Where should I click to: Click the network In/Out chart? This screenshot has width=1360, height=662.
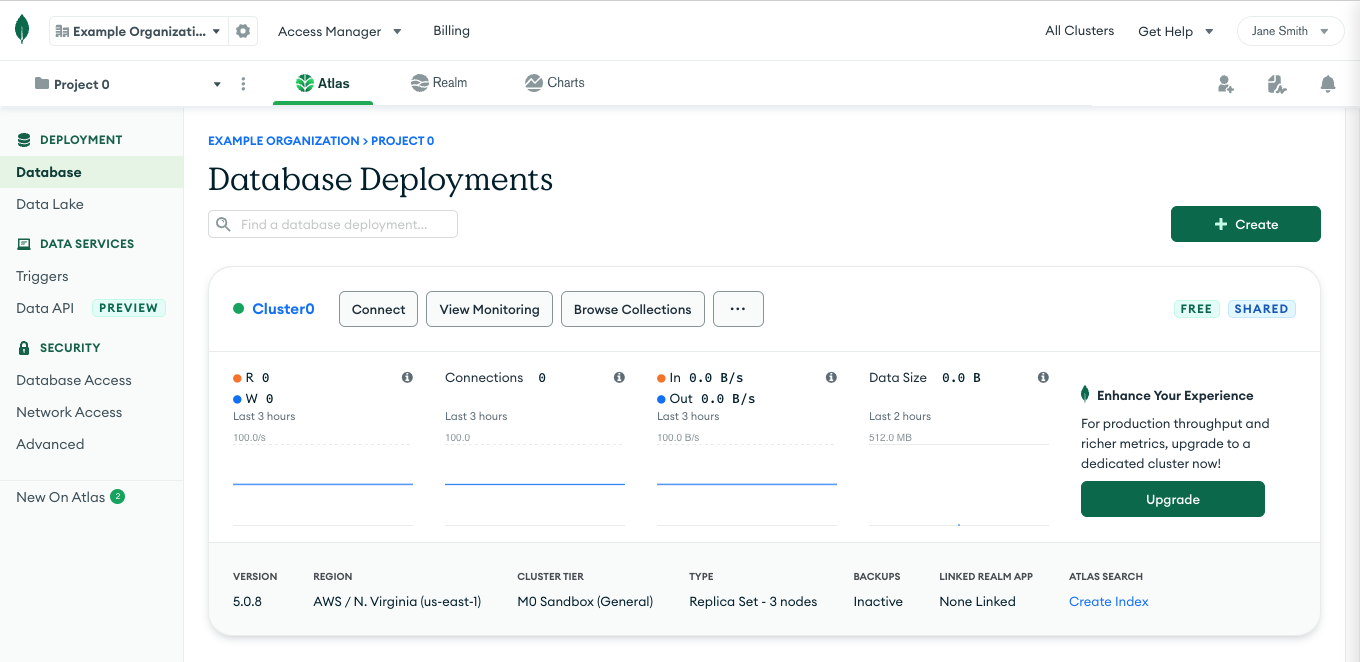tap(747, 484)
